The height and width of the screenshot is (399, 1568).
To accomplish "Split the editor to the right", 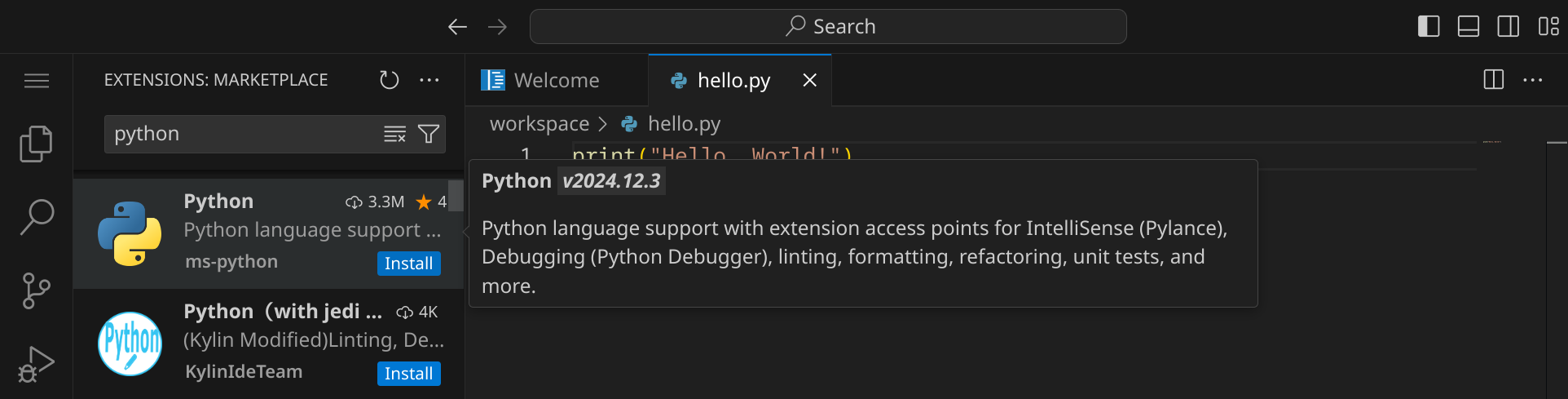I will tap(1493, 80).
